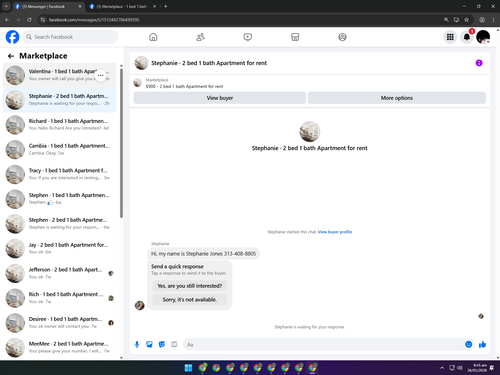Reload the page in browser
This screenshot has width=500, height=375.
tap(29, 20)
